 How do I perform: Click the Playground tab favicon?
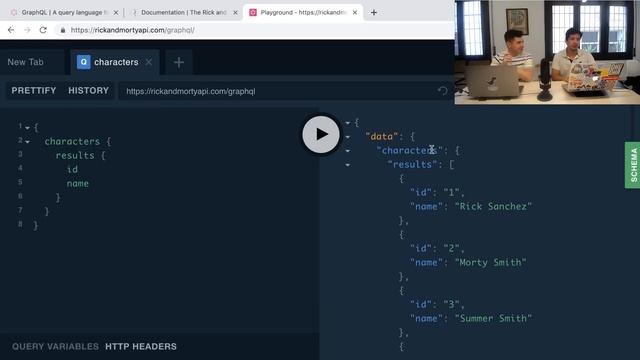coord(253,13)
